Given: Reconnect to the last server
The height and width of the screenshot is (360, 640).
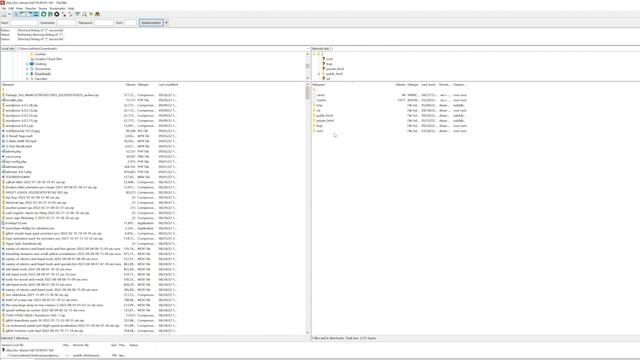Looking at the screenshot, I should pyautogui.click(x=70, y=14).
